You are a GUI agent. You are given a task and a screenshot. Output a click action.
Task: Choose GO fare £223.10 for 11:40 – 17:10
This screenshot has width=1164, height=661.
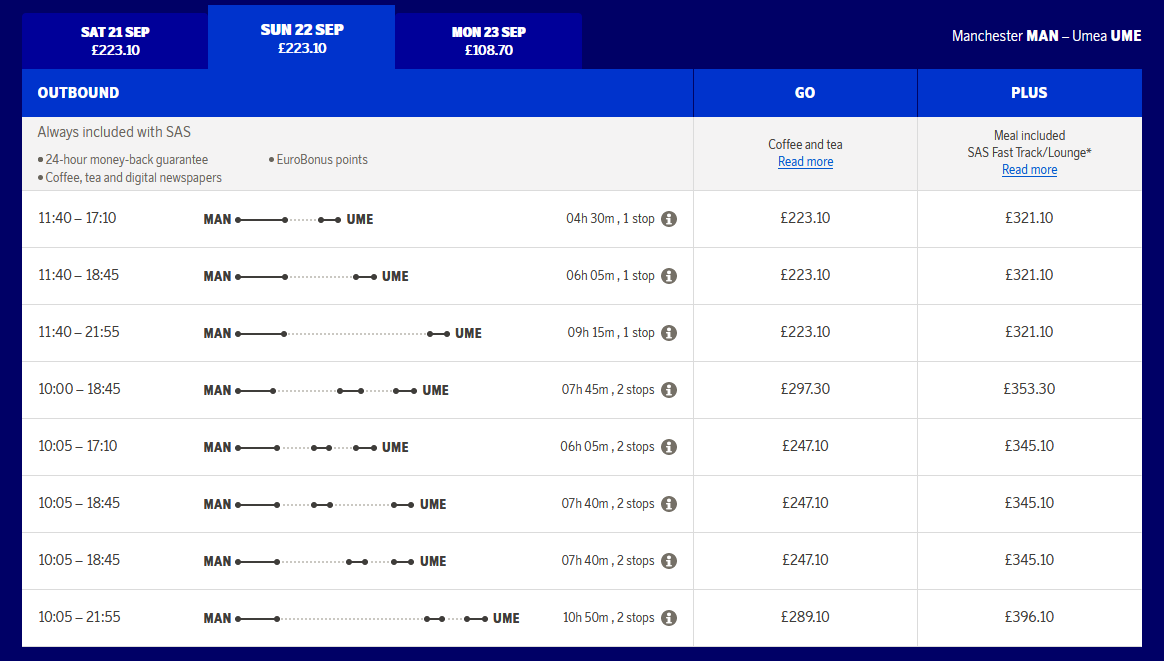(x=805, y=218)
